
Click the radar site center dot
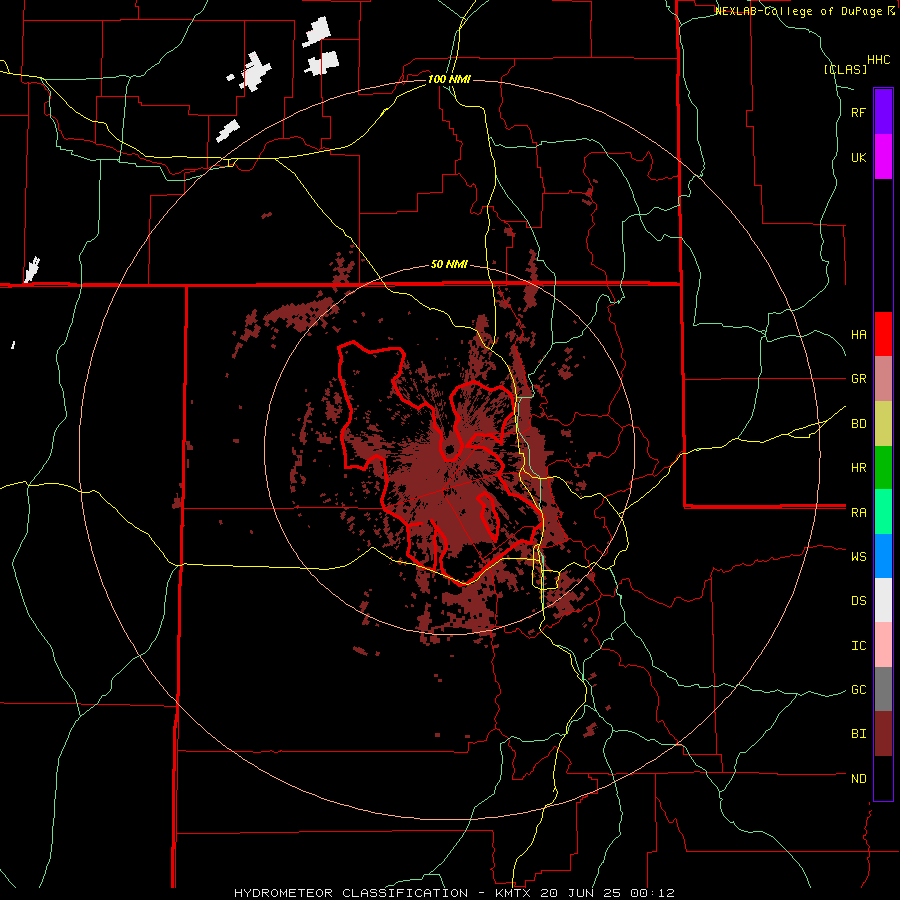(451, 449)
